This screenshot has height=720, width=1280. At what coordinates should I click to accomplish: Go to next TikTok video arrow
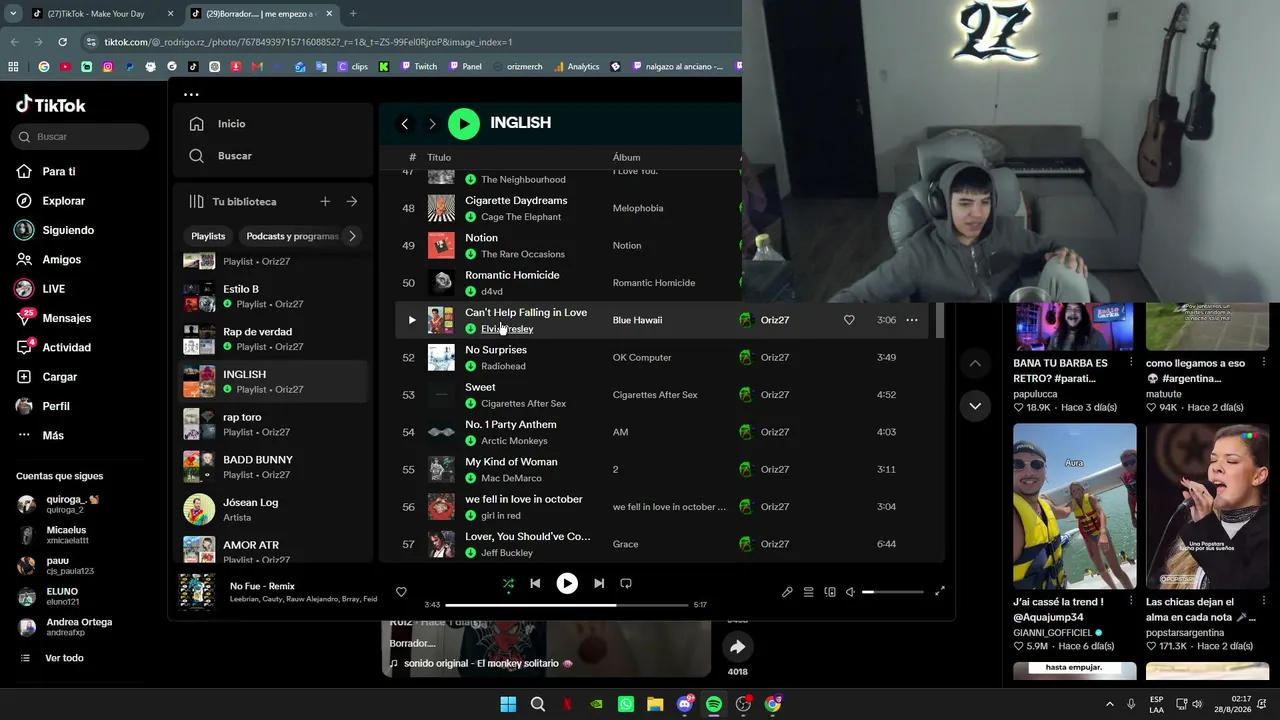(x=975, y=406)
